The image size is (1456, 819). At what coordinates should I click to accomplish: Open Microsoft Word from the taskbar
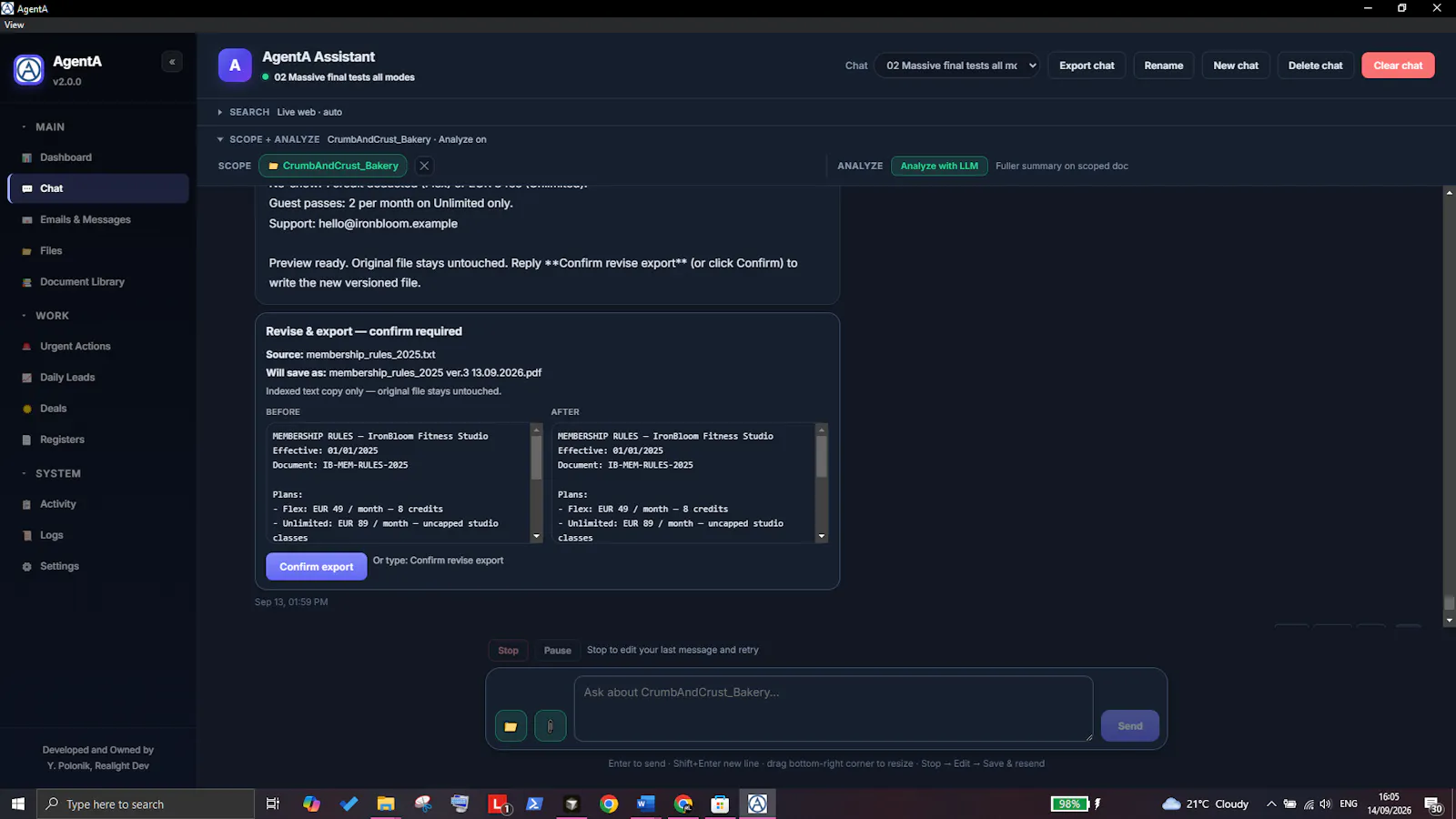[645, 804]
